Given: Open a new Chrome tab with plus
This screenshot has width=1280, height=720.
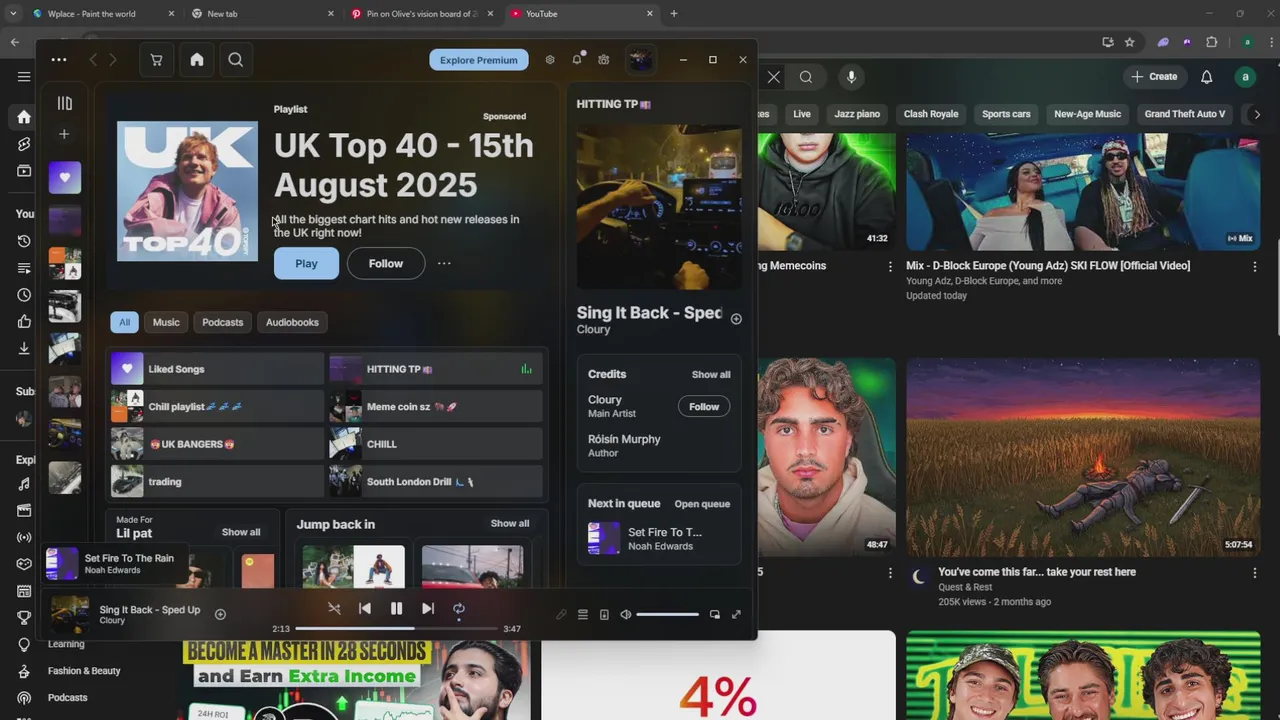Looking at the screenshot, I should (x=674, y=14).
